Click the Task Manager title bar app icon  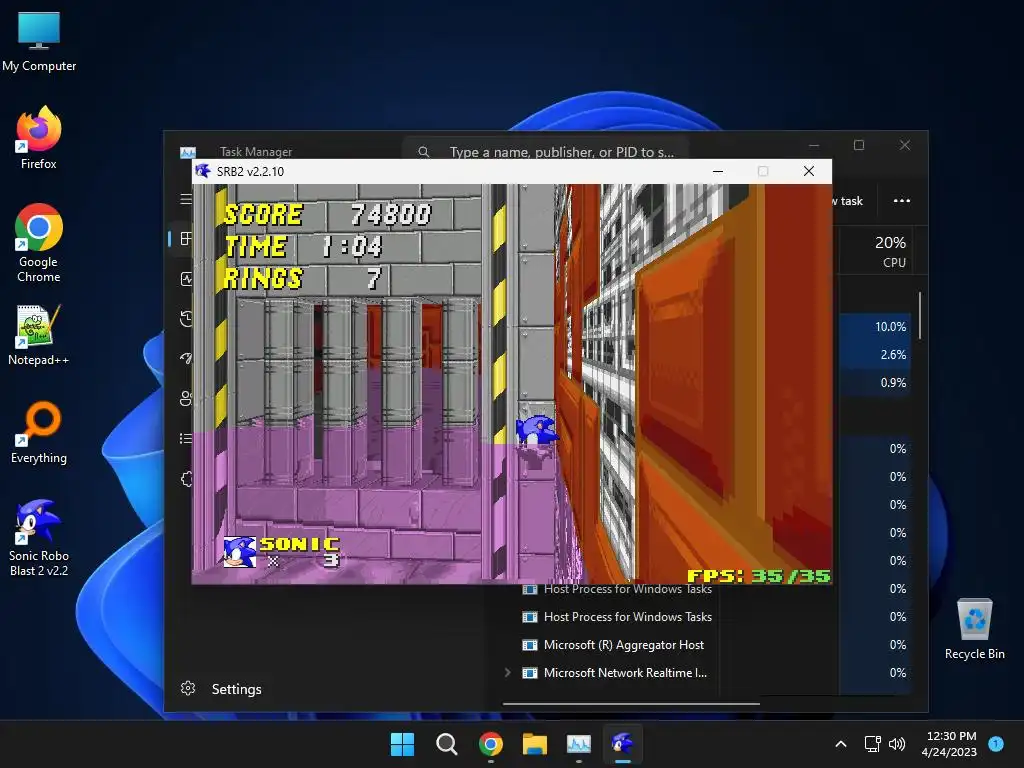[187, 152]
